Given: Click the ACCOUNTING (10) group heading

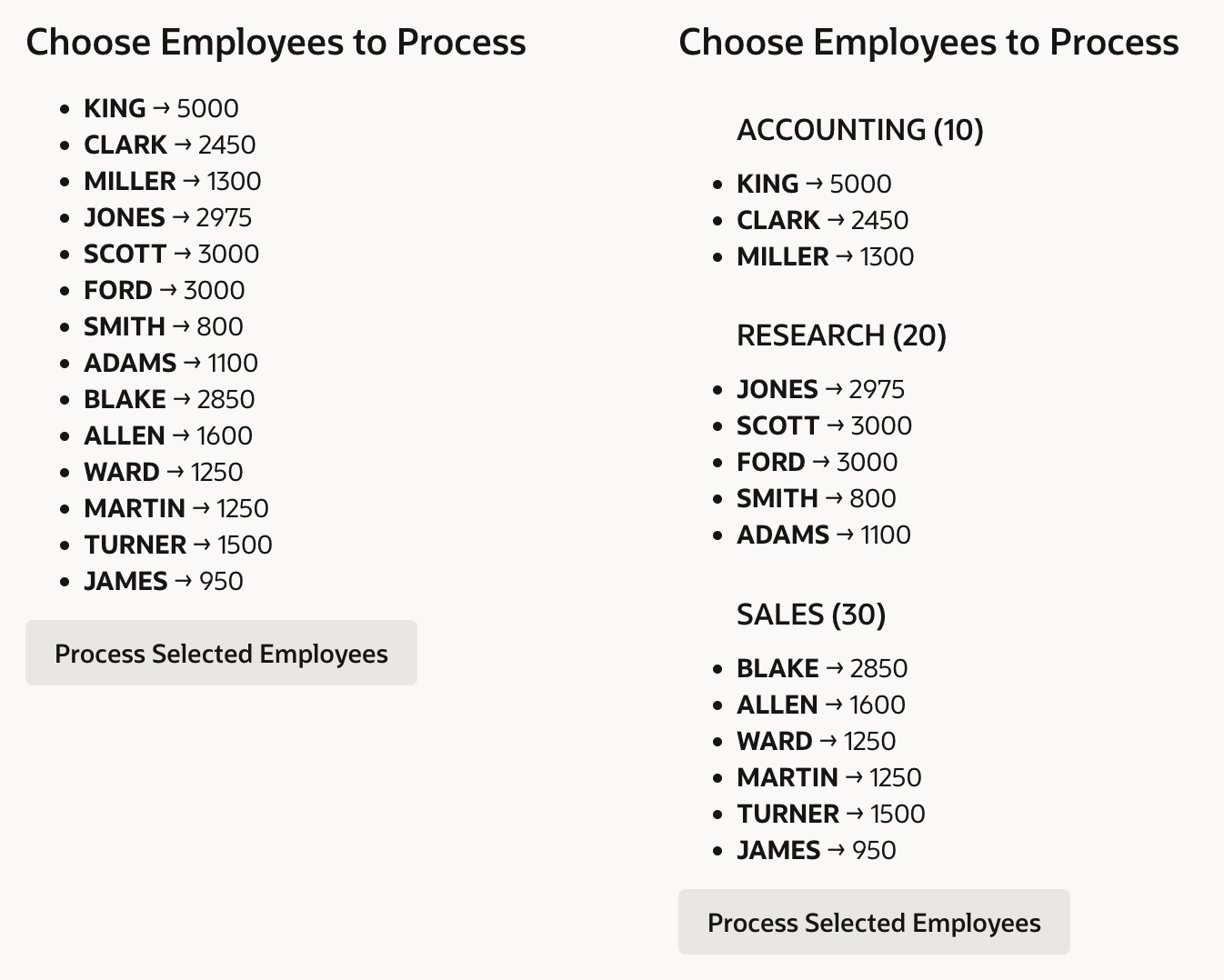Looking at the screenshot, I should [x=860, y=130].
